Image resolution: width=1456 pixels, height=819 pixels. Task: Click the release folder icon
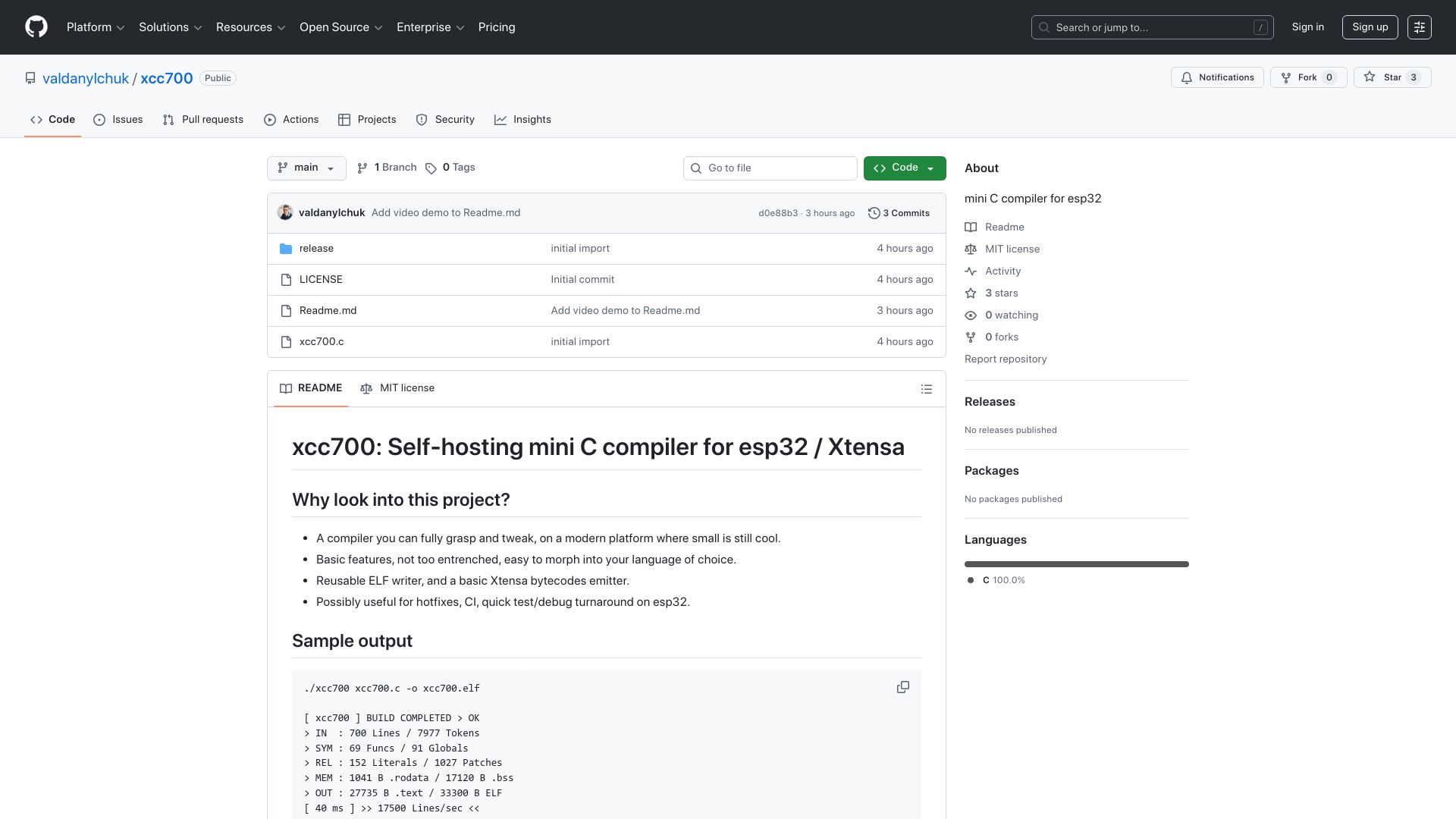click(286, 249)
